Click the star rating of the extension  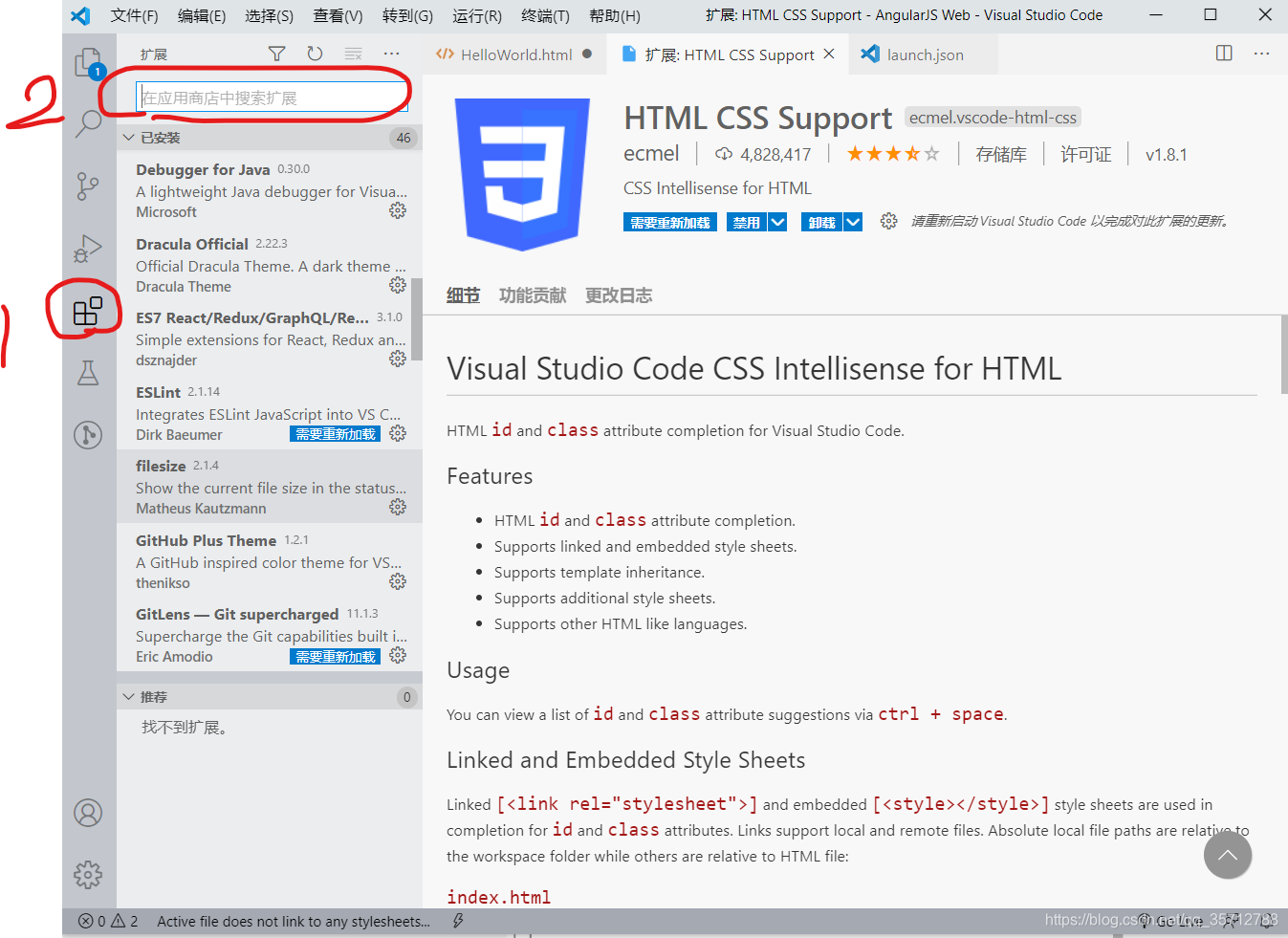(892, 154)
